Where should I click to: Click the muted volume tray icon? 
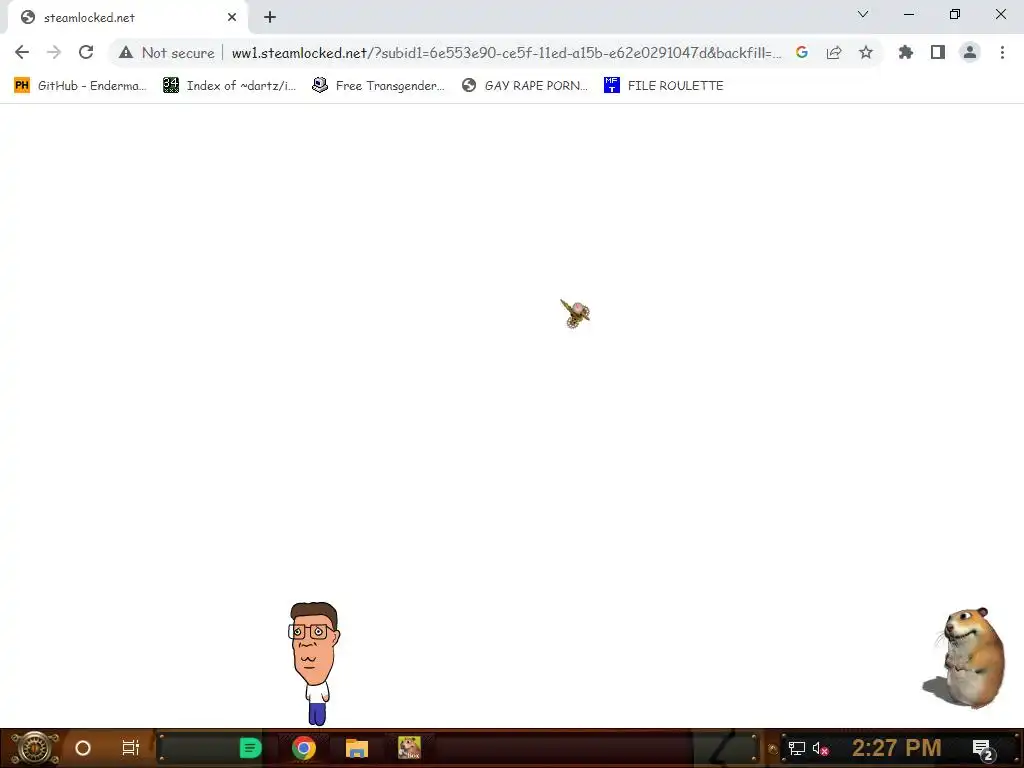[821, 748]
